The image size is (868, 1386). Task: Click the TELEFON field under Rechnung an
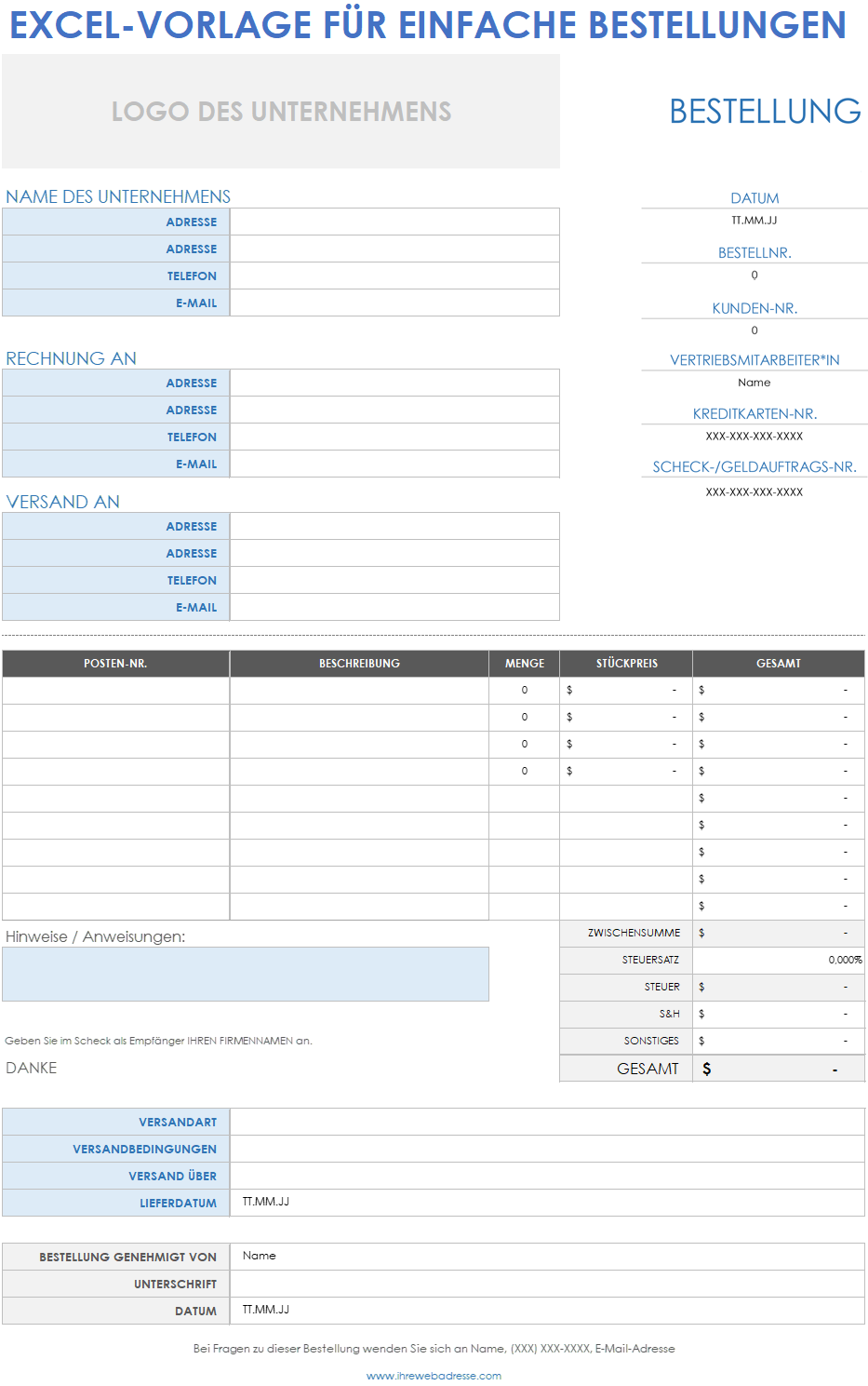(x=394, y=437)
